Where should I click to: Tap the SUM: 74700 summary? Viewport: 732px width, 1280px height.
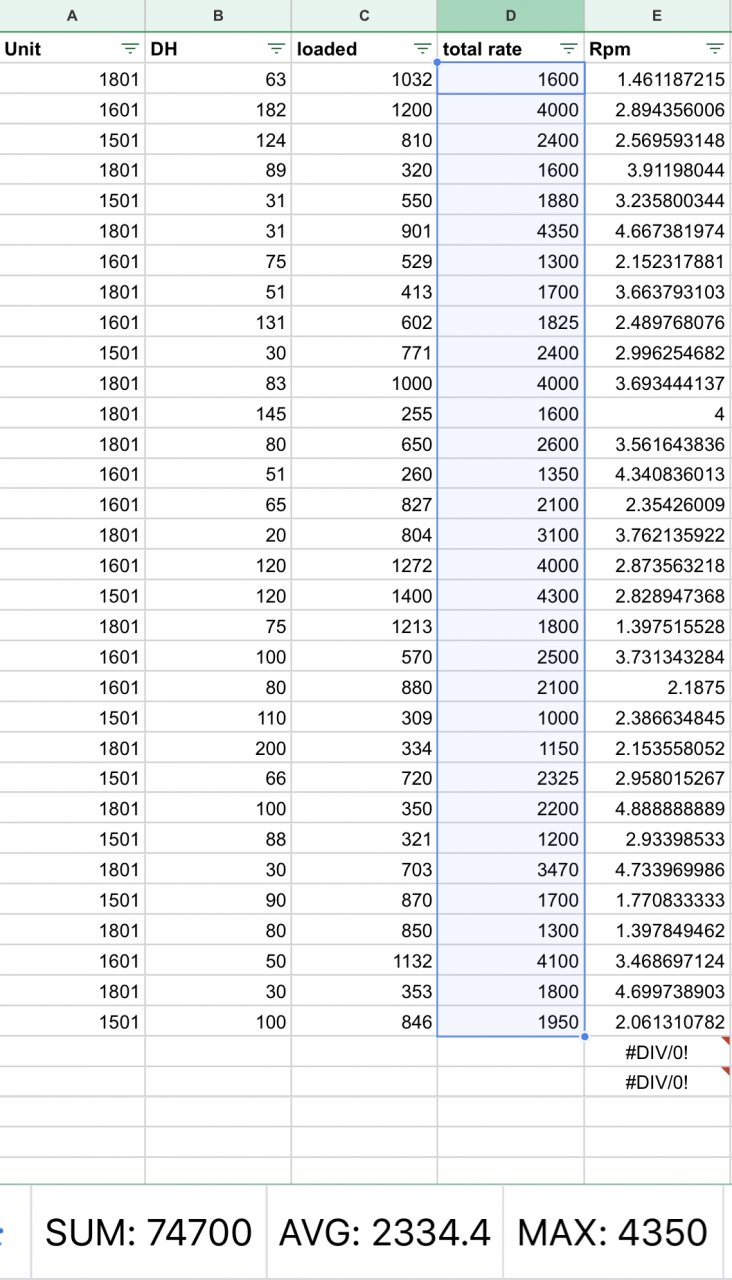tap(148, 1233)
